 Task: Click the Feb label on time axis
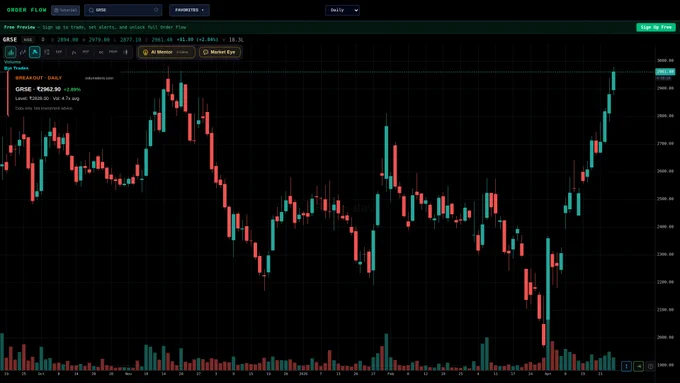point(390,373)
